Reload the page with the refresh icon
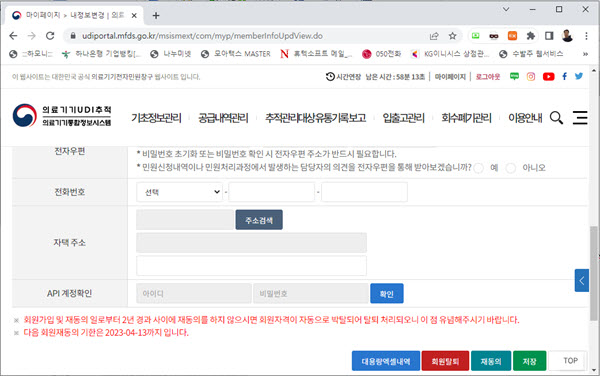Screen dimensions: 600x376 pos(50,36)
